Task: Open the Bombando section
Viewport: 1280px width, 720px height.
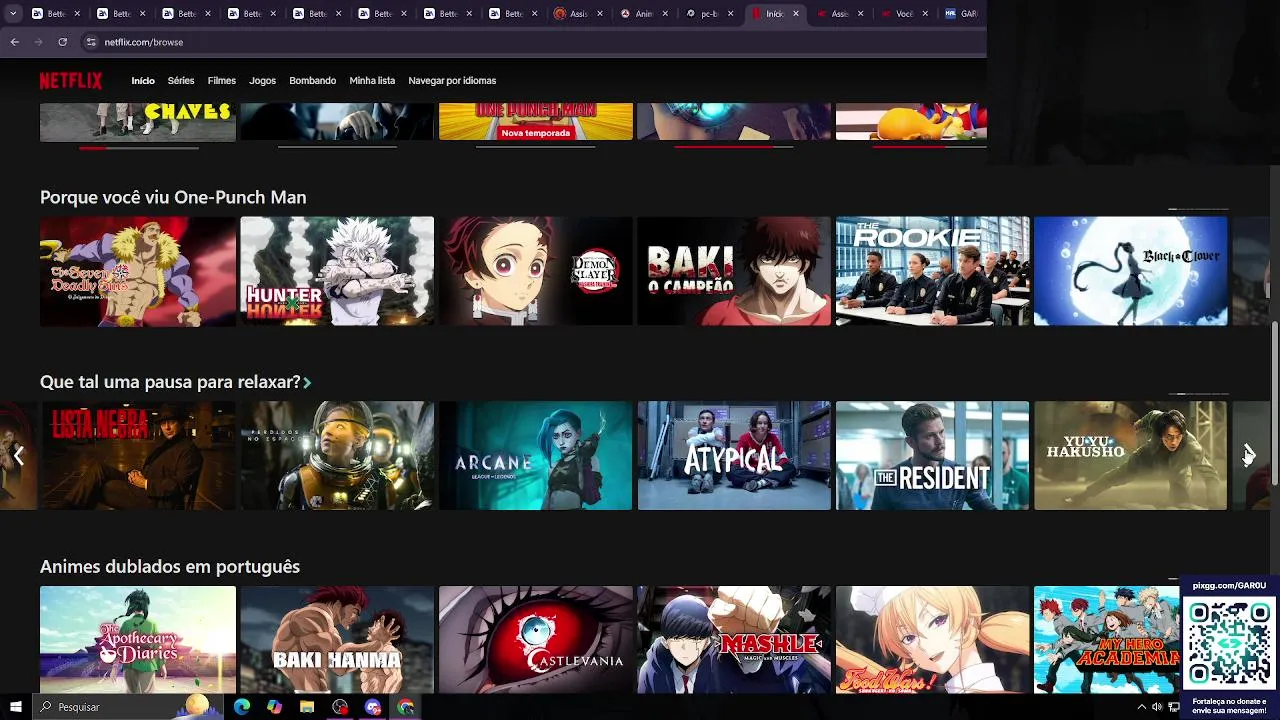Action: 313,81
